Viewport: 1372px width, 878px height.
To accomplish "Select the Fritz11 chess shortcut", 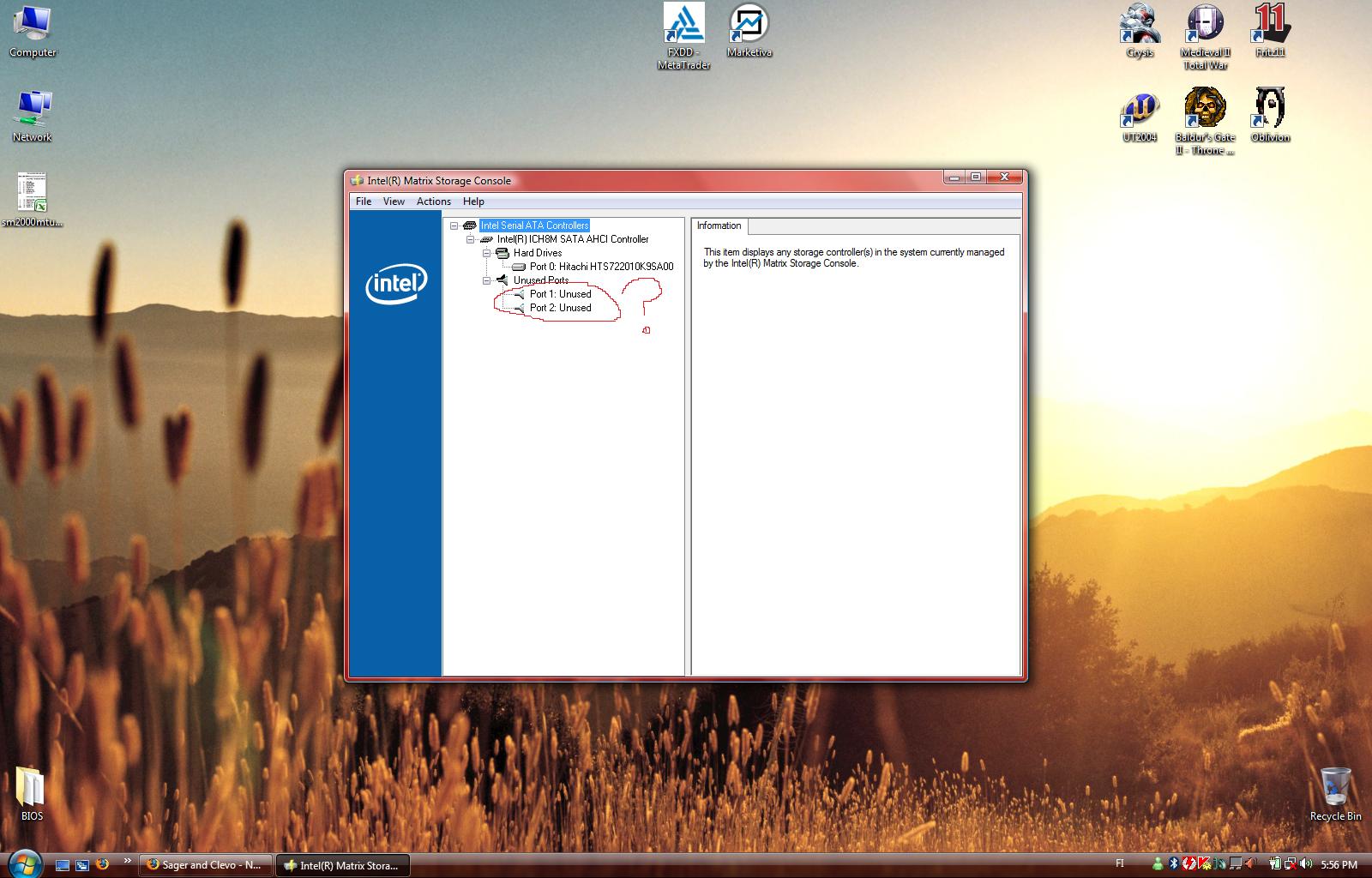I will click(1270, 31).
